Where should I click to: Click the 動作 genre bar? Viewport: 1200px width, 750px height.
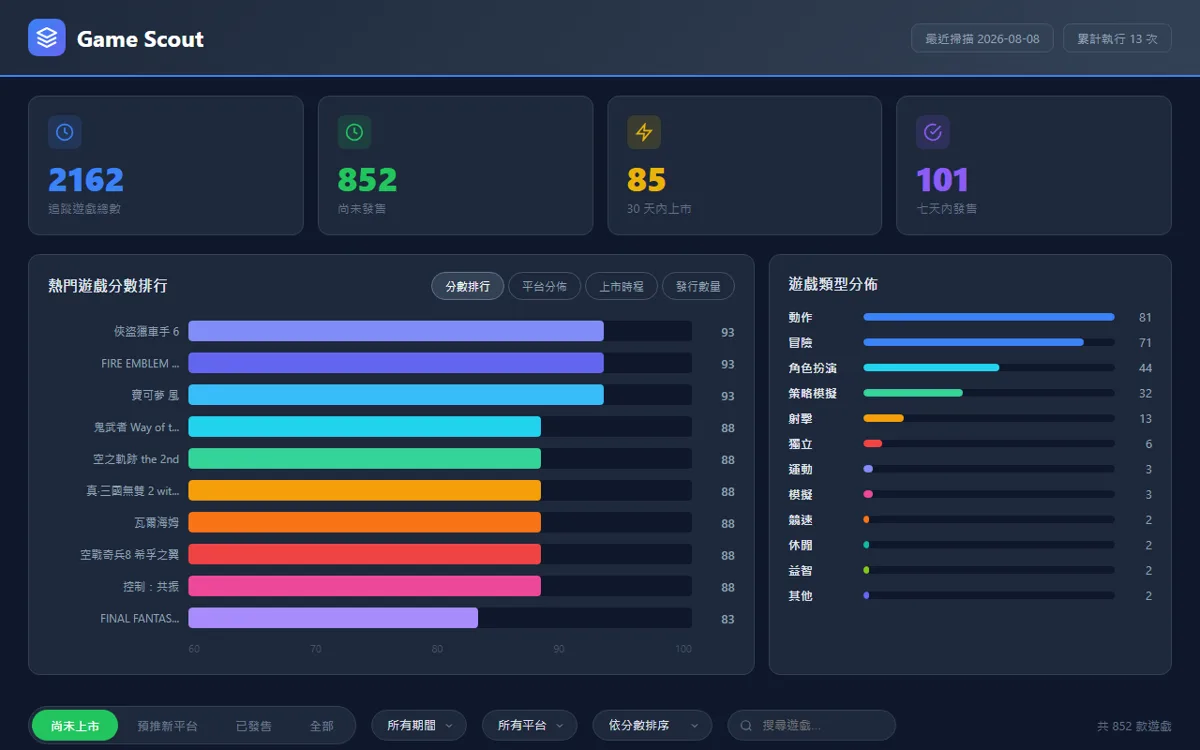coord(989,317)
